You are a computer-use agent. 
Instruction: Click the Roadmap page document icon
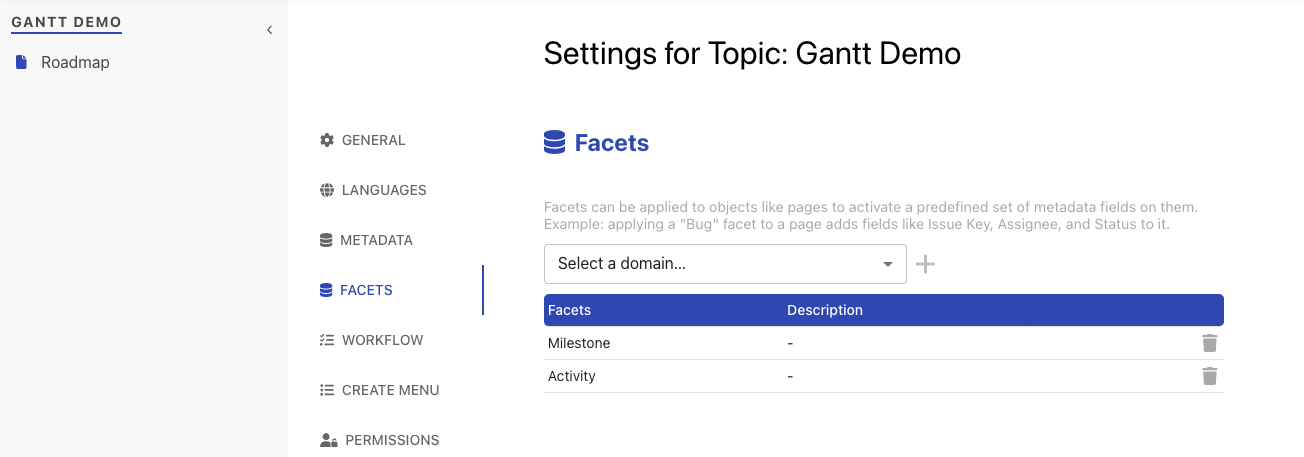(21, 62)
